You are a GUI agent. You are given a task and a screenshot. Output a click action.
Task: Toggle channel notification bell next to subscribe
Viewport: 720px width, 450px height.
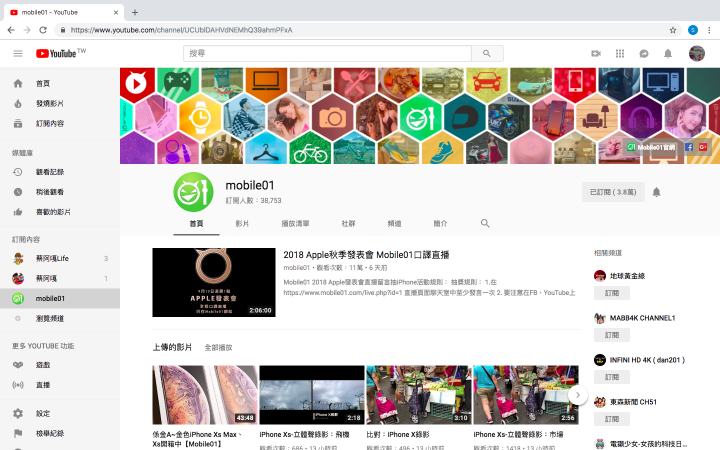click(x=656, y=192)
